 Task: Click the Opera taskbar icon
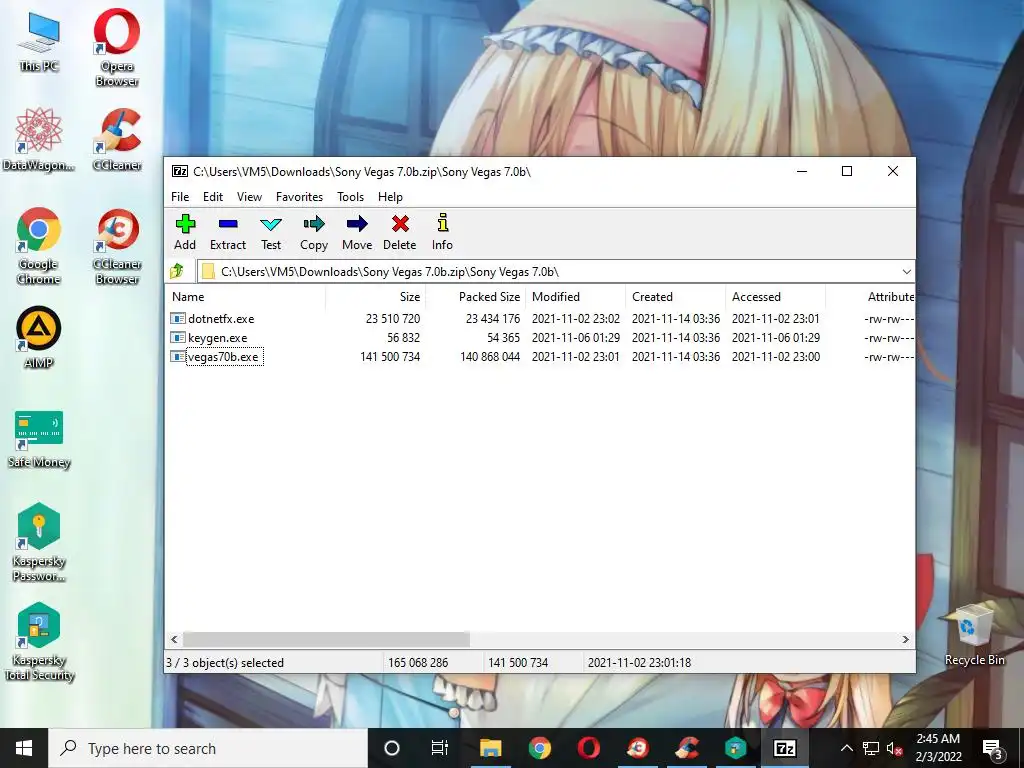[x=588, y=748]
